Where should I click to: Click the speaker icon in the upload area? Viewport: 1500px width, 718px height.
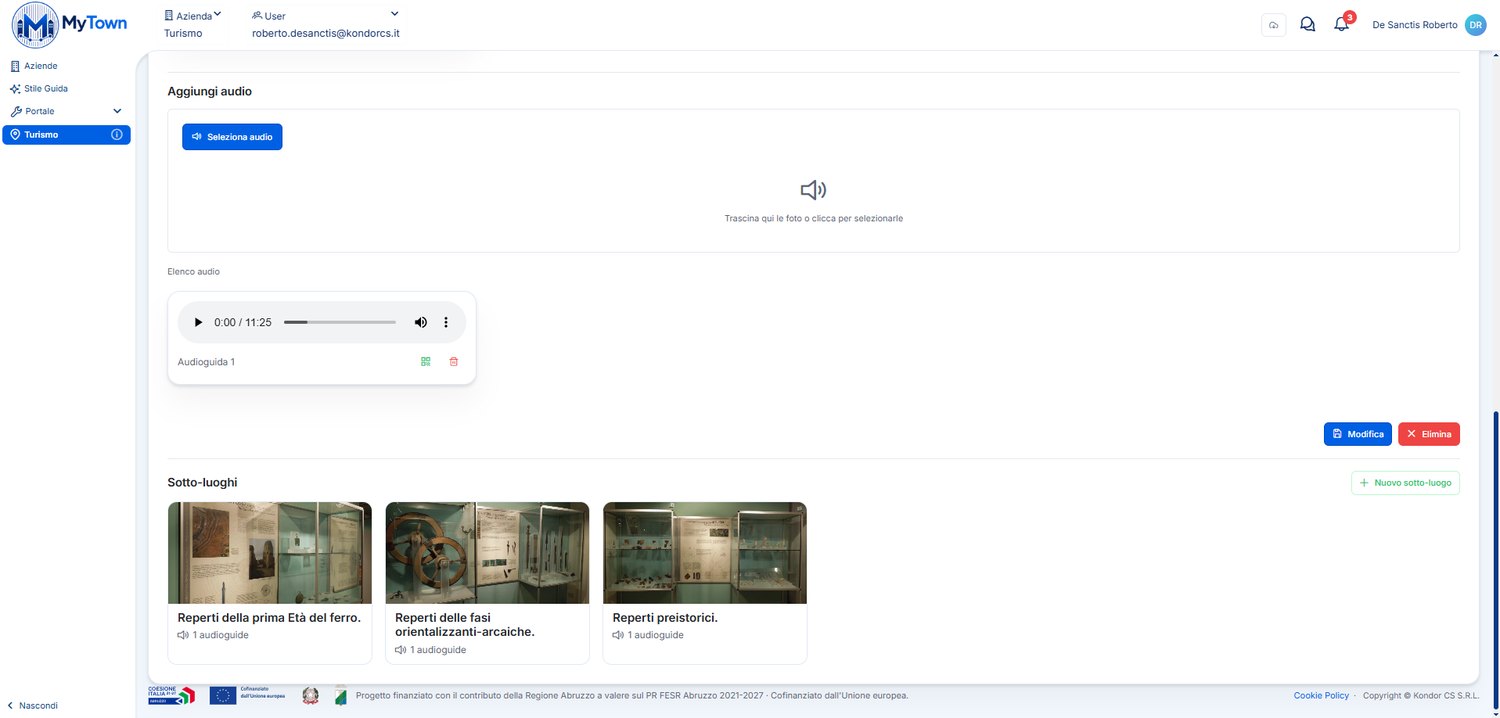coord(813,190)
